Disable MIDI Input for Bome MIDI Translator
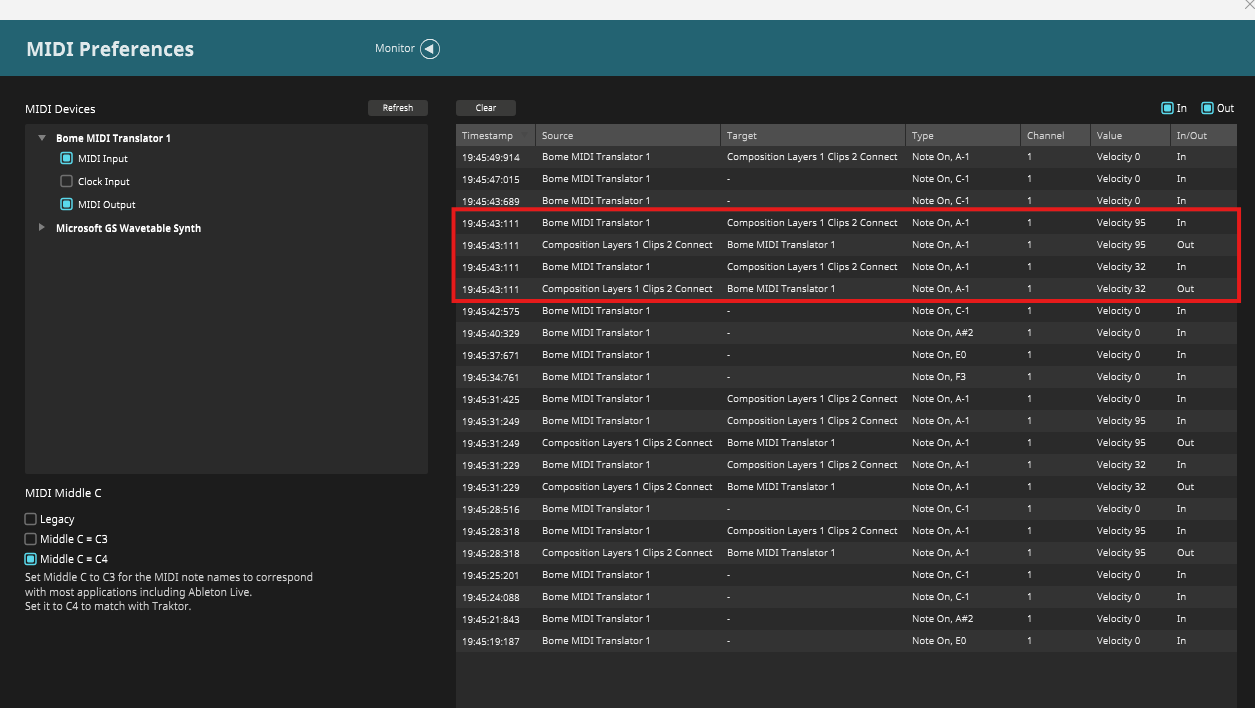Screen dimensions: 1255x708 [67, 159]
